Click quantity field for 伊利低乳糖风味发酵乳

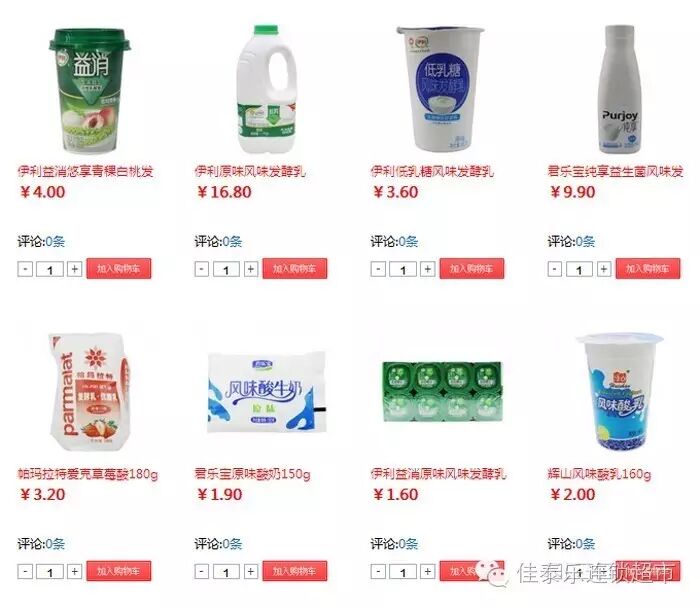403,270
